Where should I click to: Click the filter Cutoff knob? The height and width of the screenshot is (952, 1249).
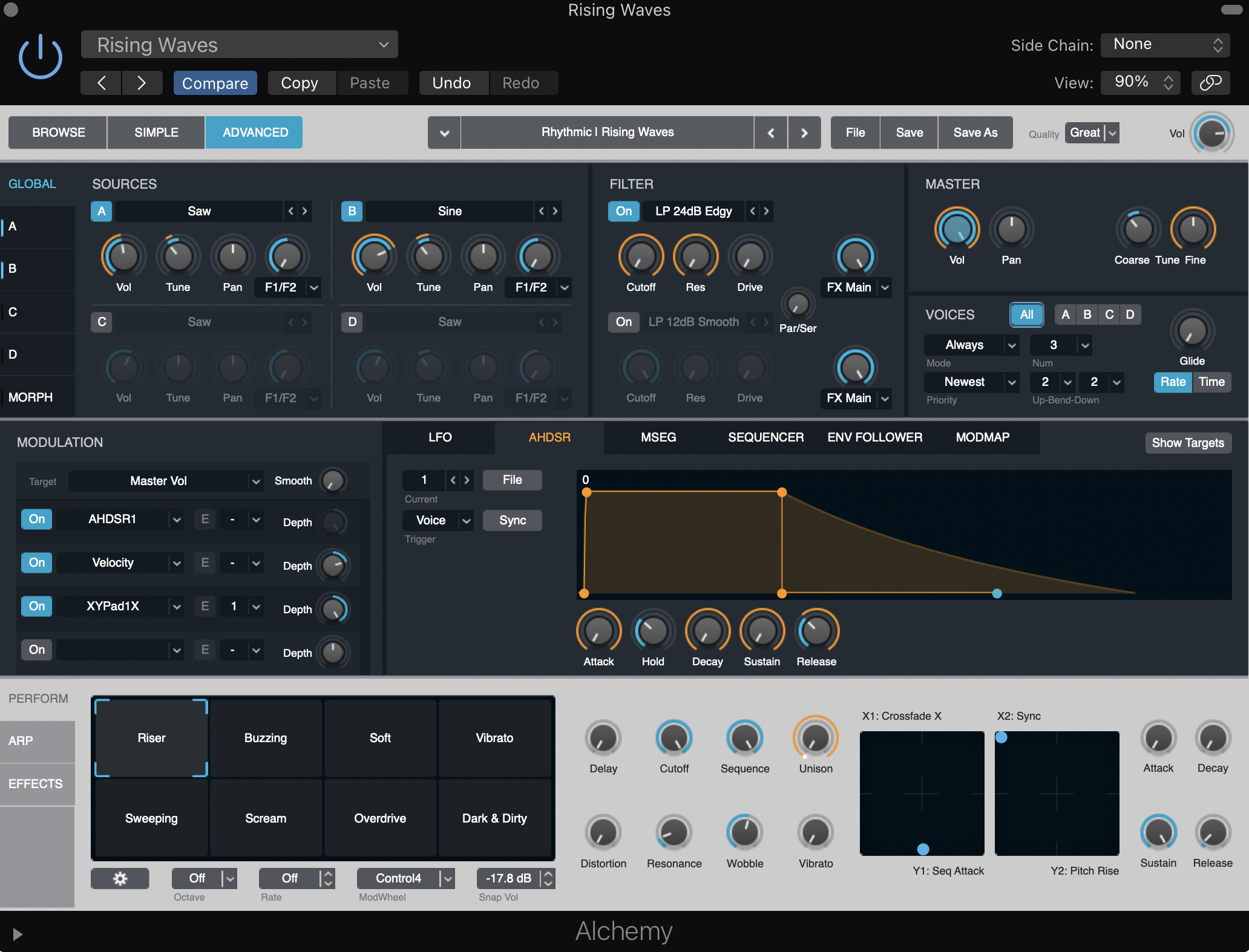640,256
